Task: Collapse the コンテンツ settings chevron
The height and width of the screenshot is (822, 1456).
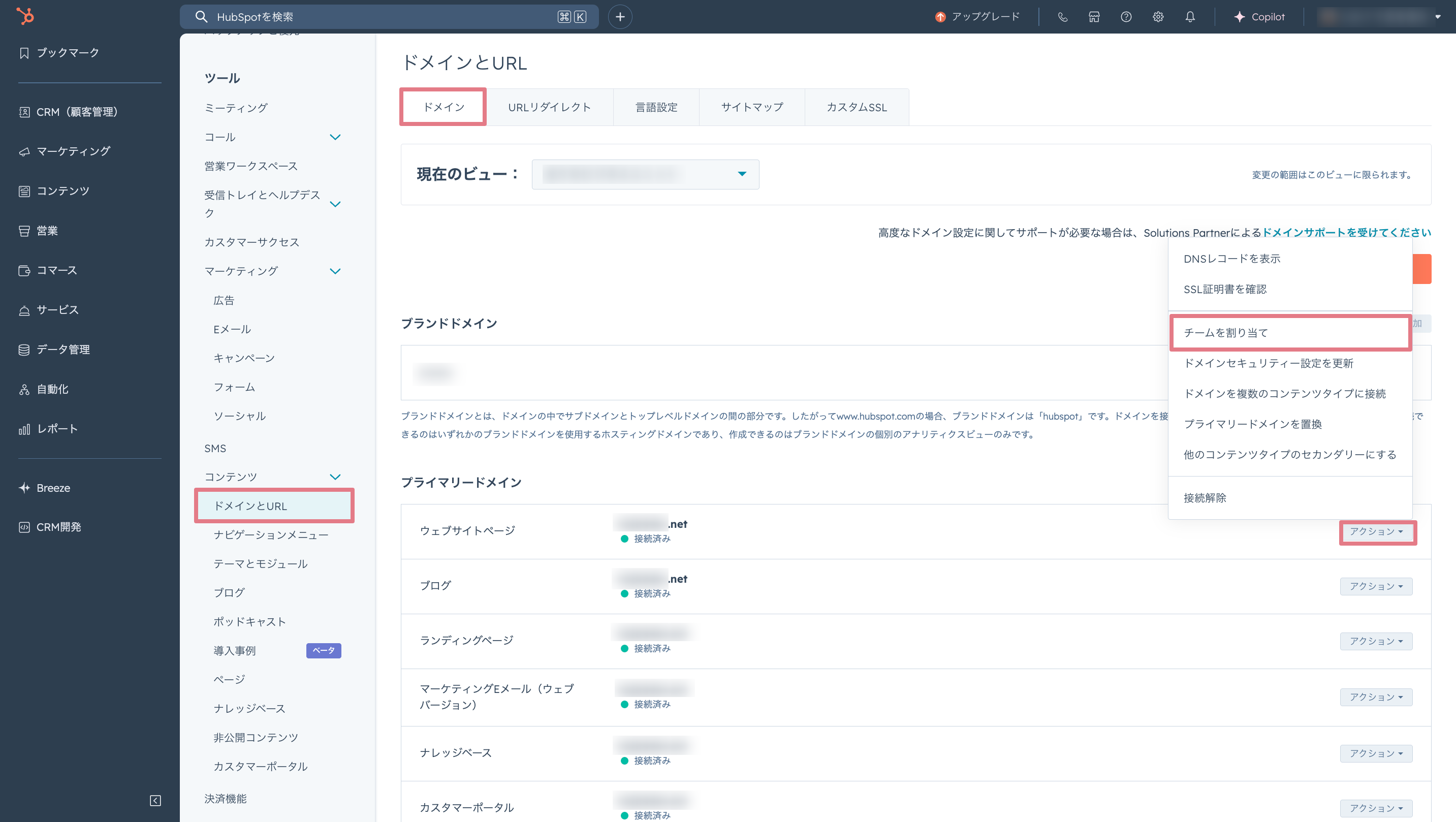Action: click(x=335, y=477)
